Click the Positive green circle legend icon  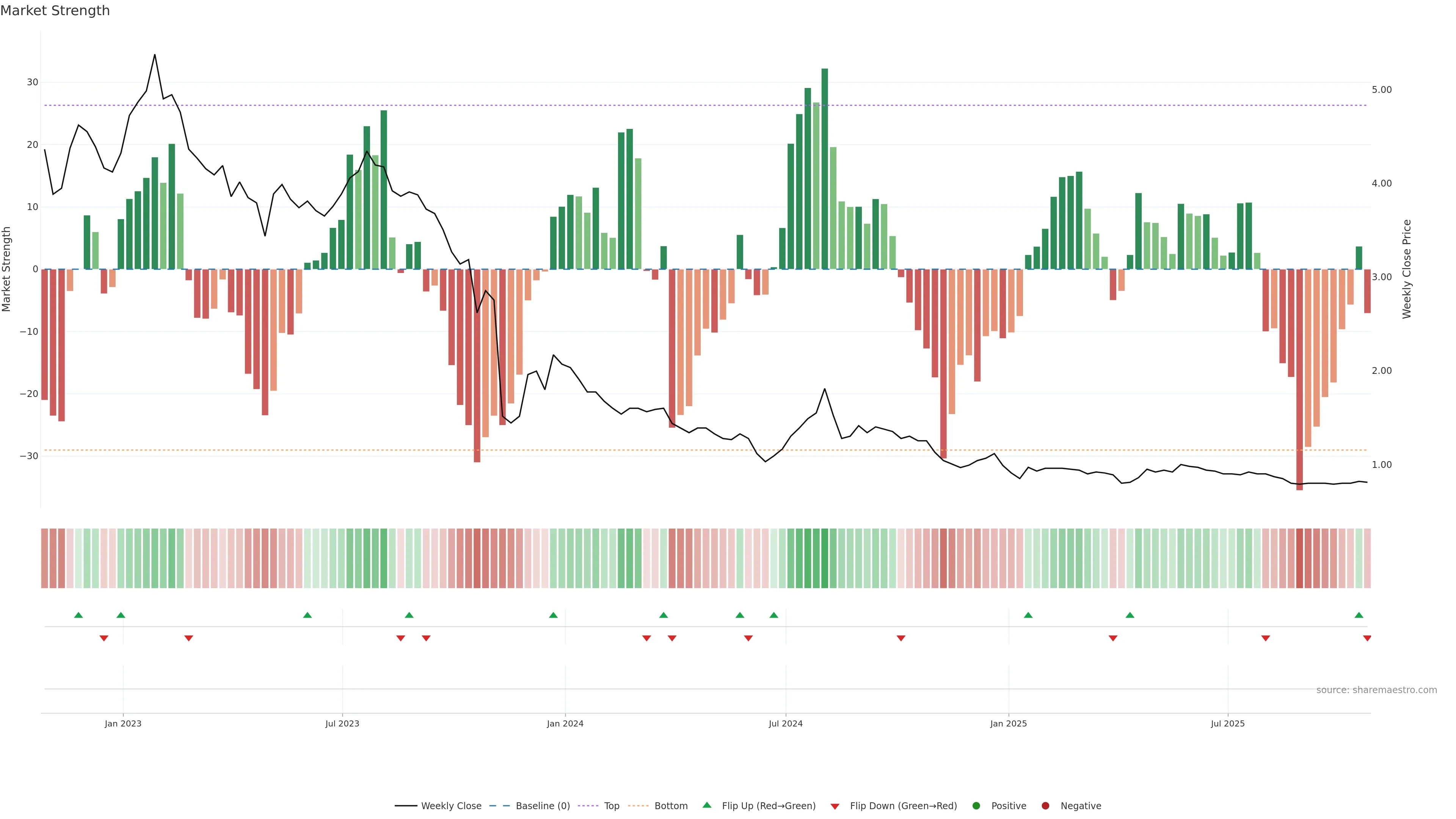(976, 806)
